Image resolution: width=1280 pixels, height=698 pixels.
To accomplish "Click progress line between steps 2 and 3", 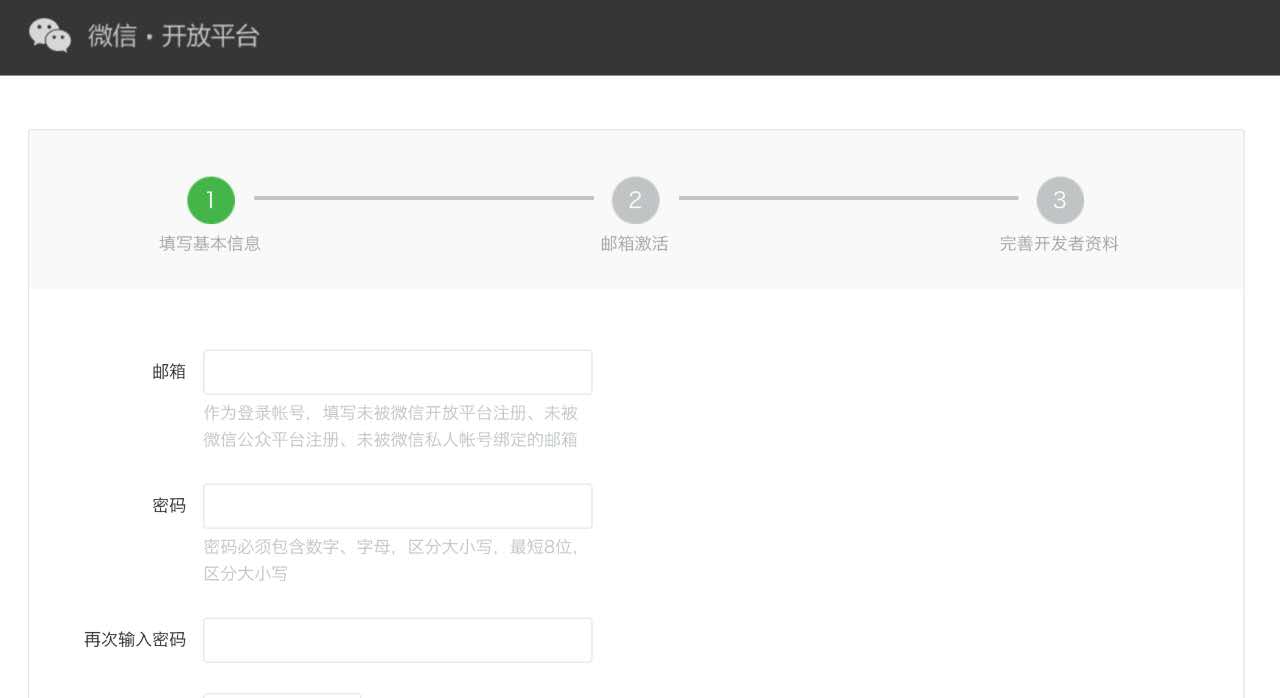I will (848, 198).
